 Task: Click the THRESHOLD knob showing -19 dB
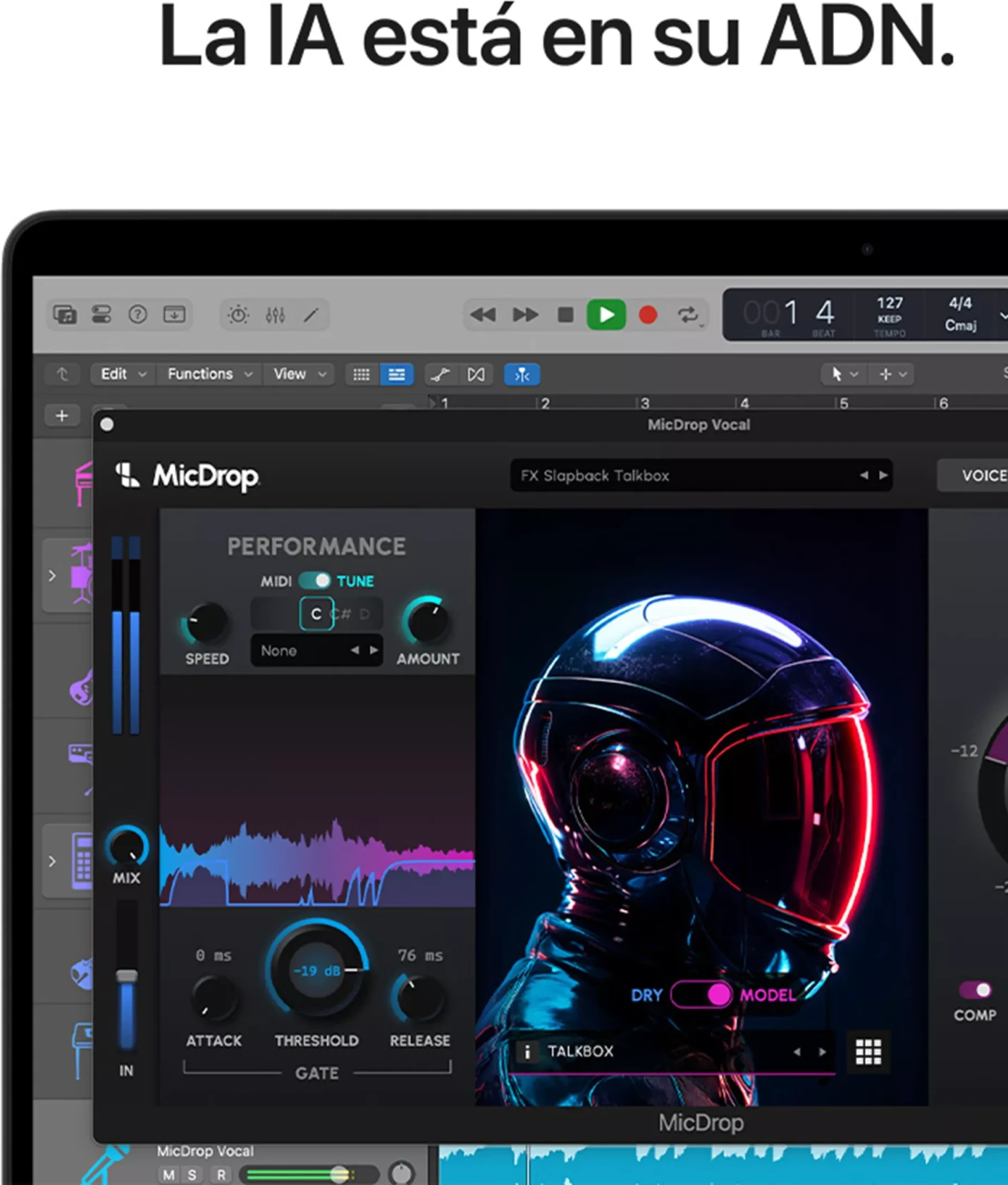[316, 971]
